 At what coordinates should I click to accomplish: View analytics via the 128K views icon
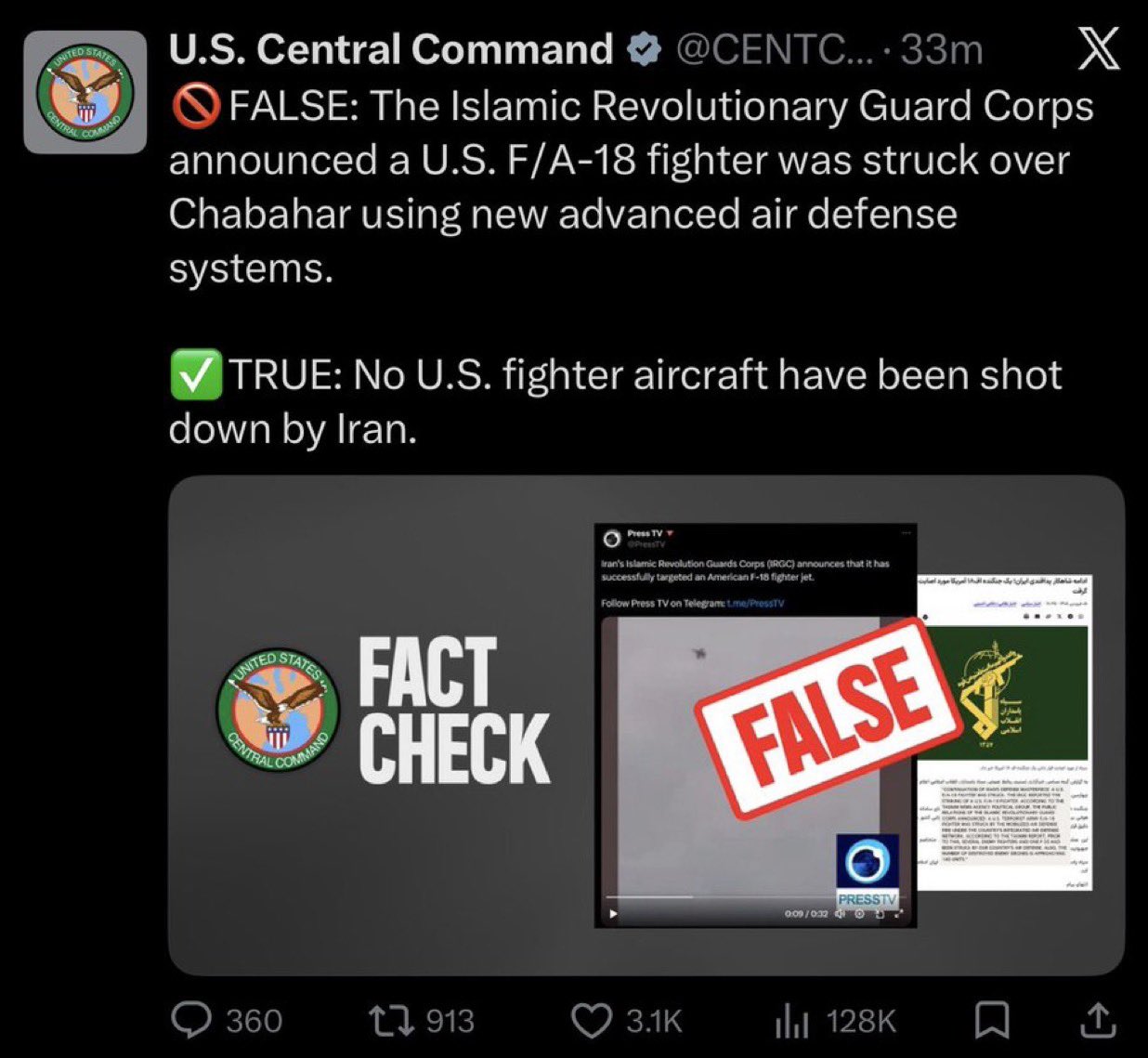[x=791, y=1021]
